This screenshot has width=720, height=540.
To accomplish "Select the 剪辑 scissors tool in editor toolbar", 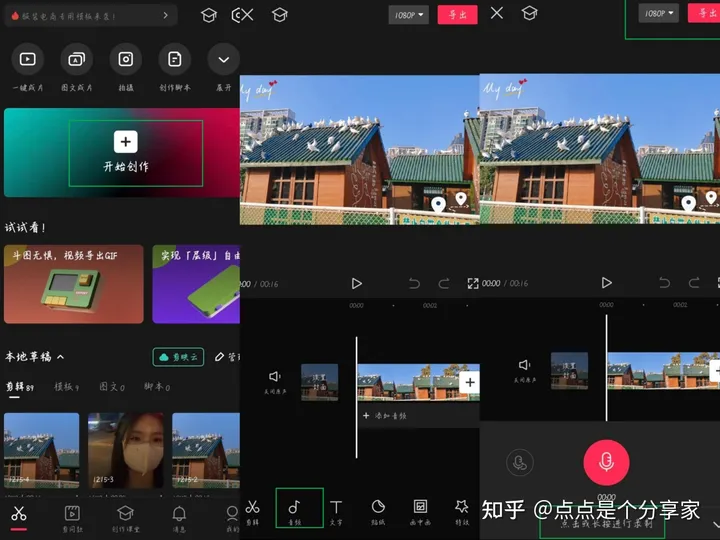I will click(x=252, y=512).
